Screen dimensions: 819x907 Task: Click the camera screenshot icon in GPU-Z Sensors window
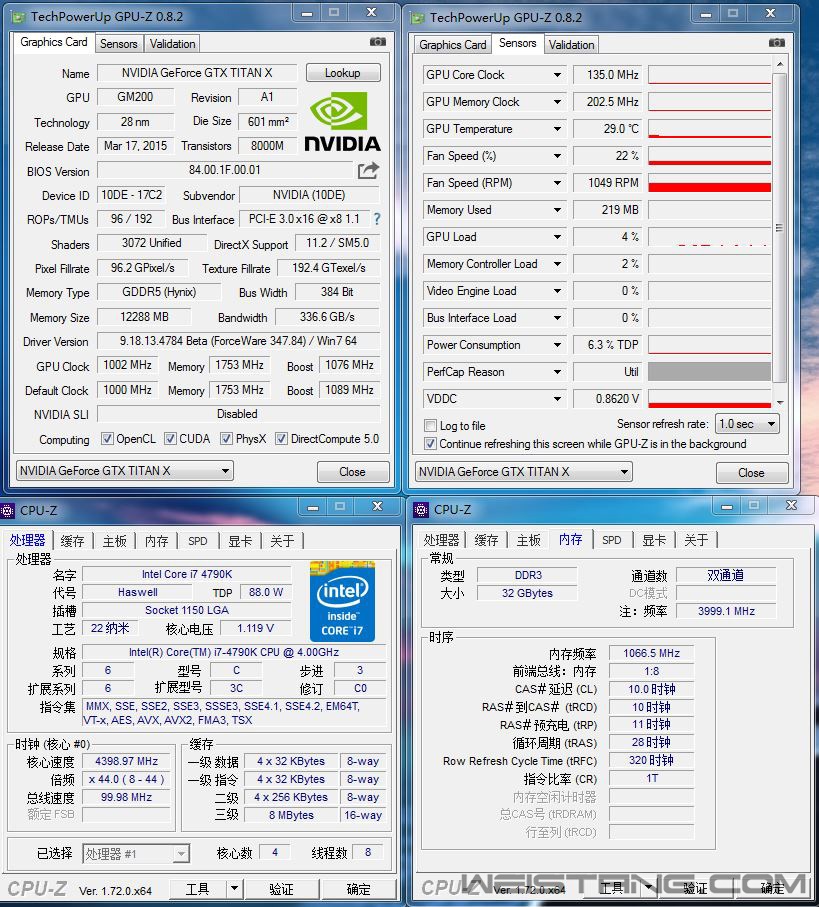tap(777, 43)
